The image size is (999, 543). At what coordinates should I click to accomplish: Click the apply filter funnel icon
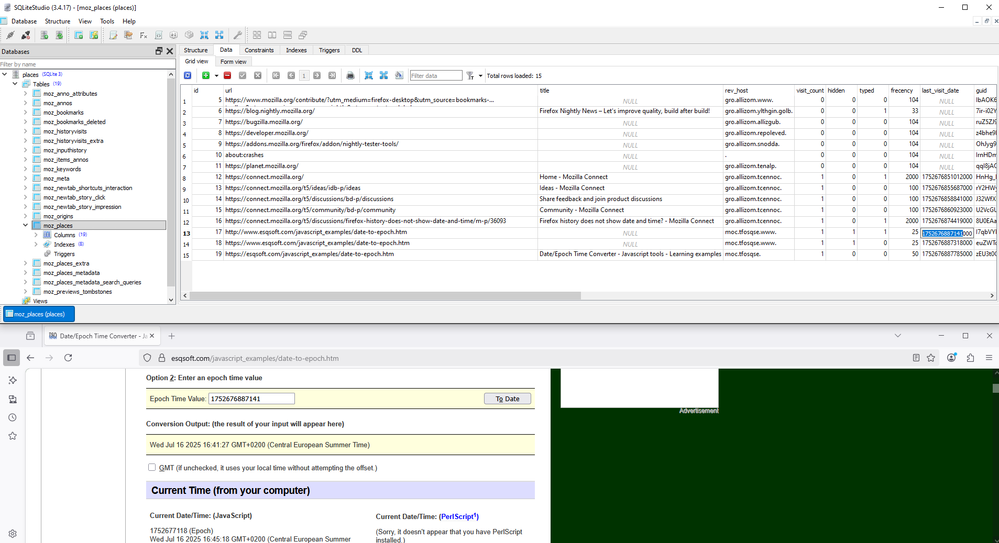point(470,75)
